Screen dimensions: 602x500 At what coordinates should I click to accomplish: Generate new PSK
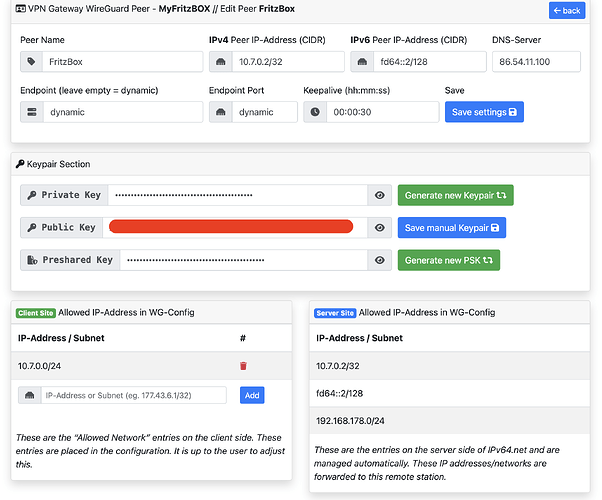[449, 260]
